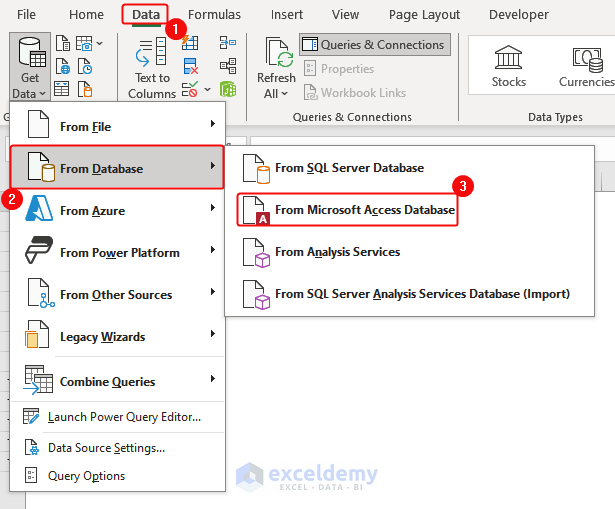Click the Remove Duplicates icon

(191, 66)
